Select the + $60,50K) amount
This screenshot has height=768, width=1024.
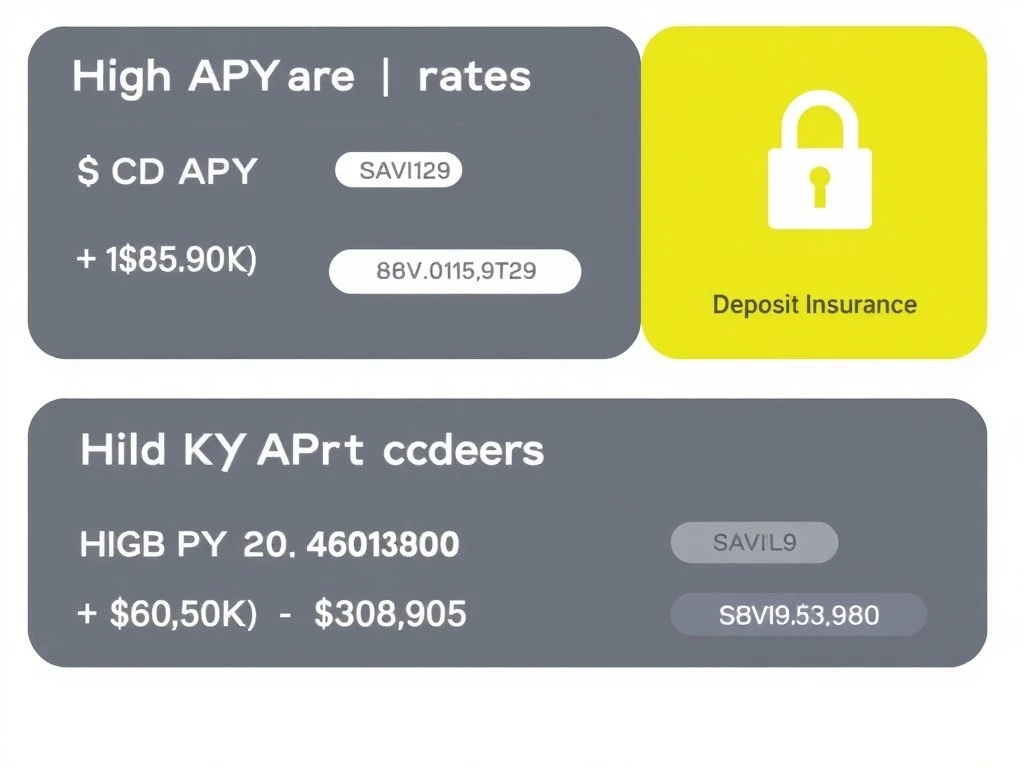click(x=167, y=614)
